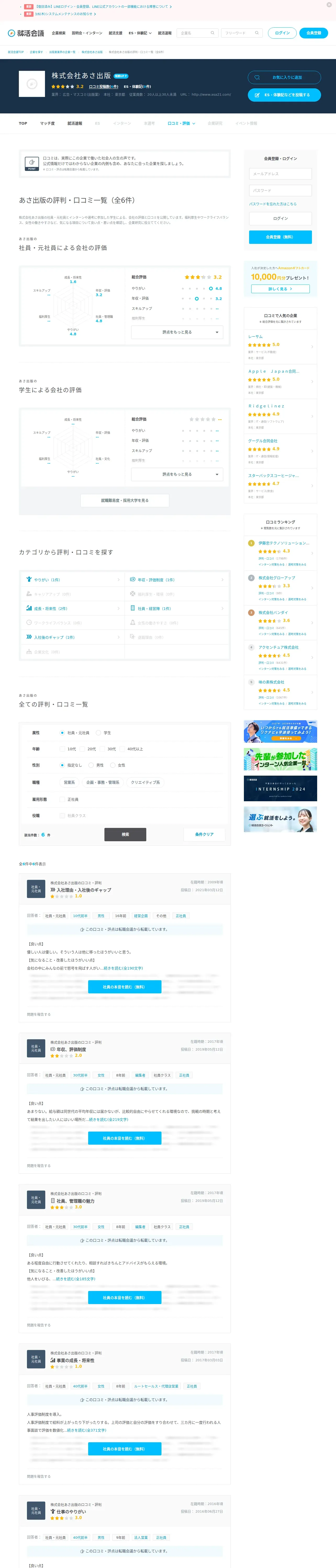Select the 社員・元社員 attribute radio button
The width and height of the screenshot is (336, 1568).
click(x=62, y=733)
